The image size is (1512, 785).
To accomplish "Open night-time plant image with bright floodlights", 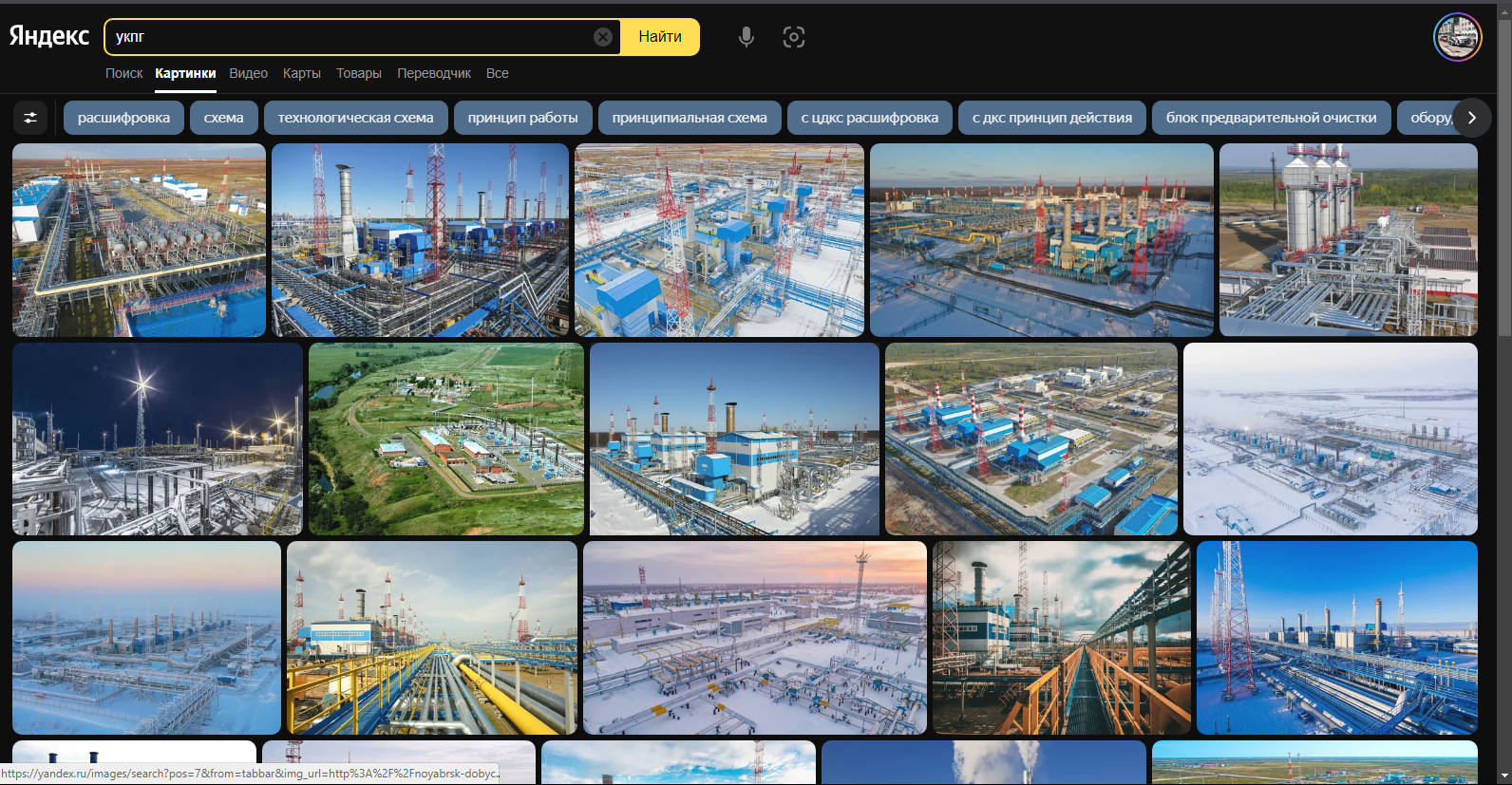I will [158, 439].
